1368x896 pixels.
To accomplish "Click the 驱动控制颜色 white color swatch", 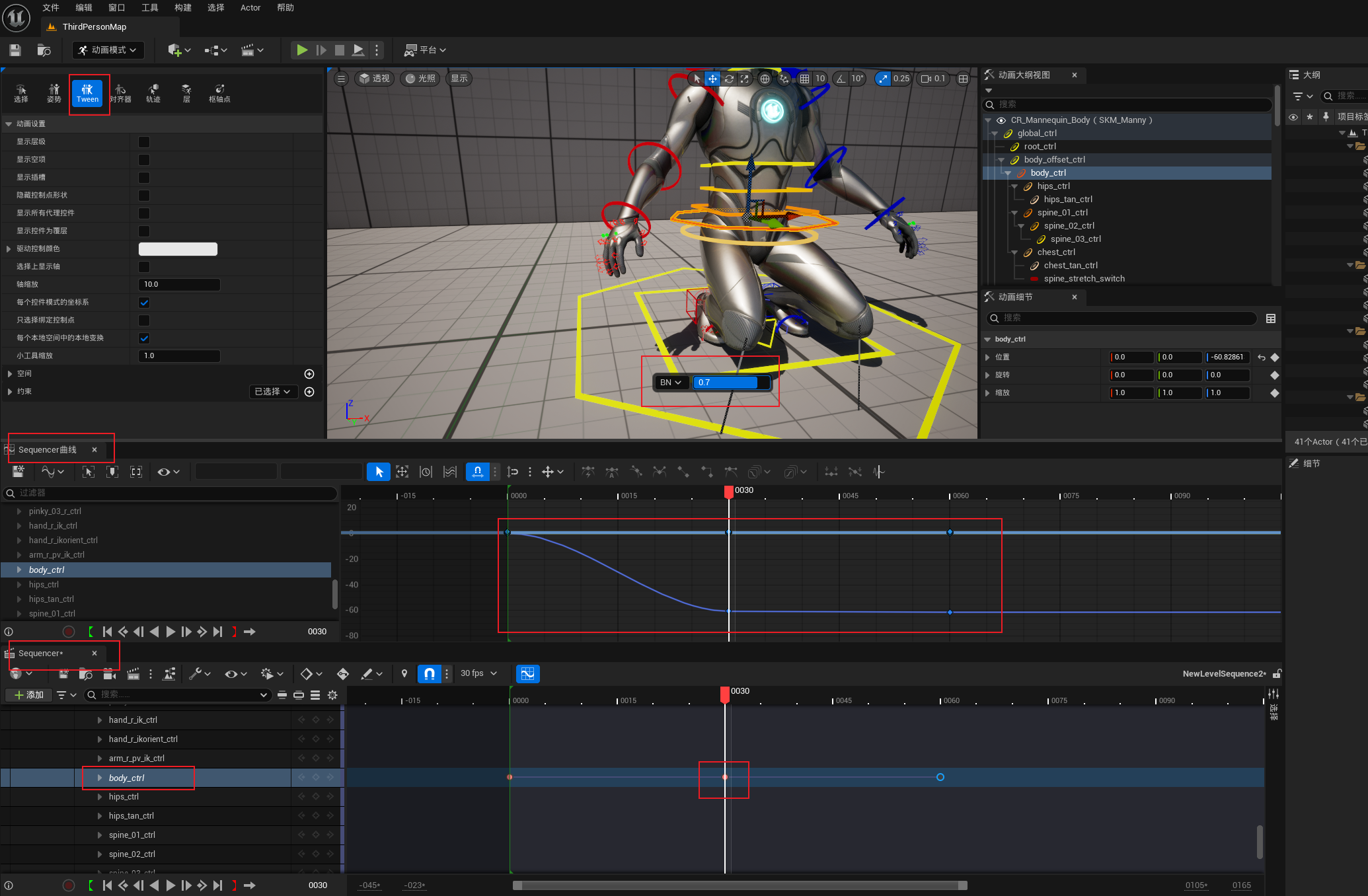I will pos(178,249).
